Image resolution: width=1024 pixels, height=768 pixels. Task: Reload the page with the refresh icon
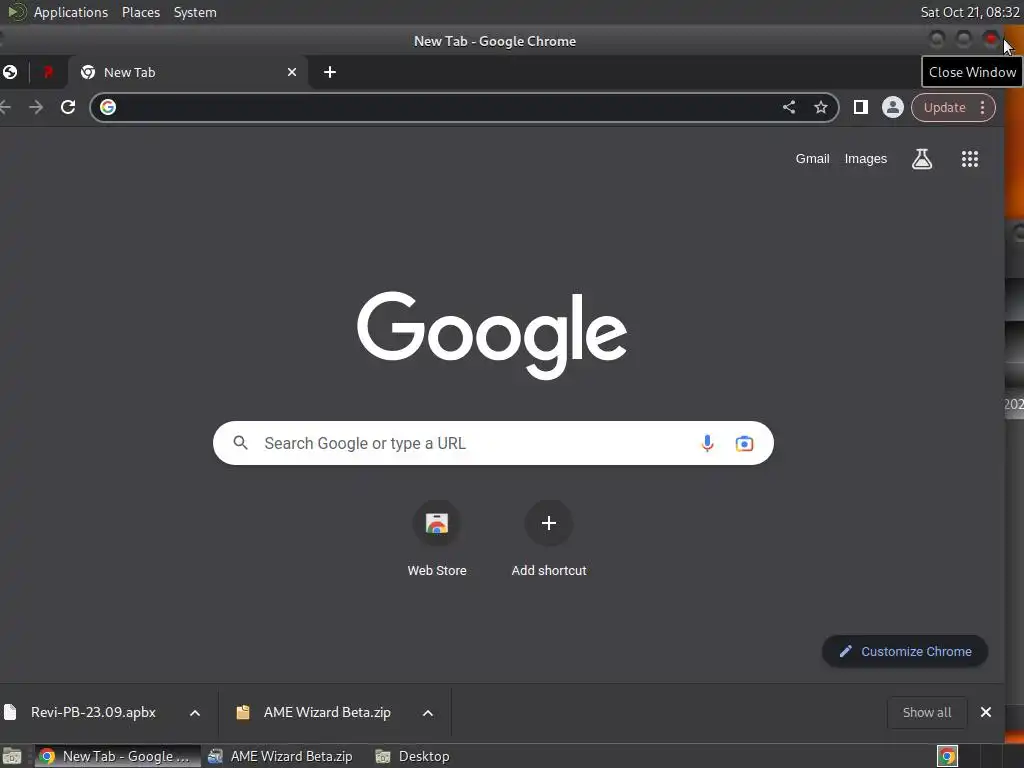[x=68, y=107]
